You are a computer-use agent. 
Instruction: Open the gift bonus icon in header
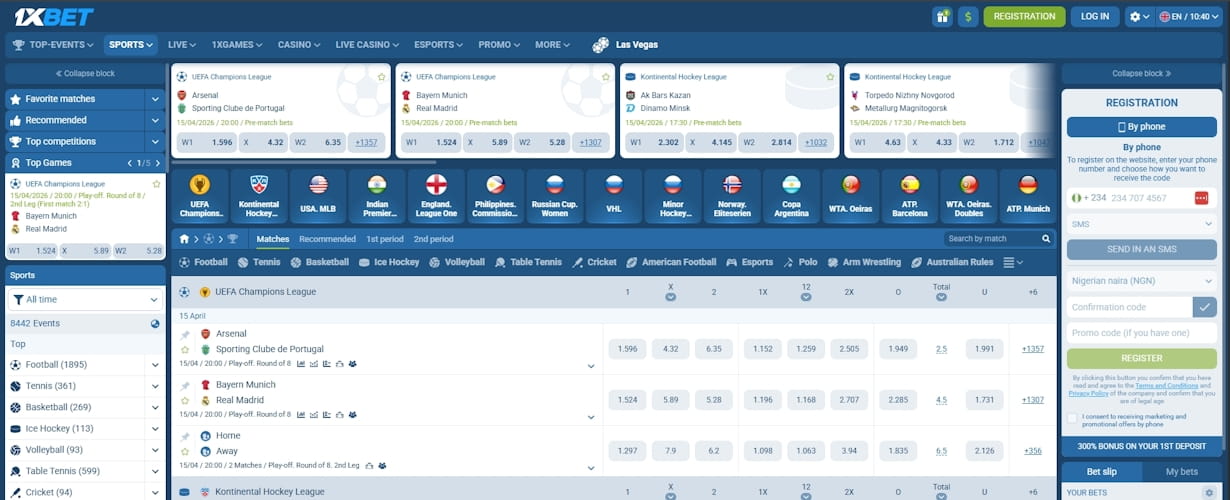942,16
